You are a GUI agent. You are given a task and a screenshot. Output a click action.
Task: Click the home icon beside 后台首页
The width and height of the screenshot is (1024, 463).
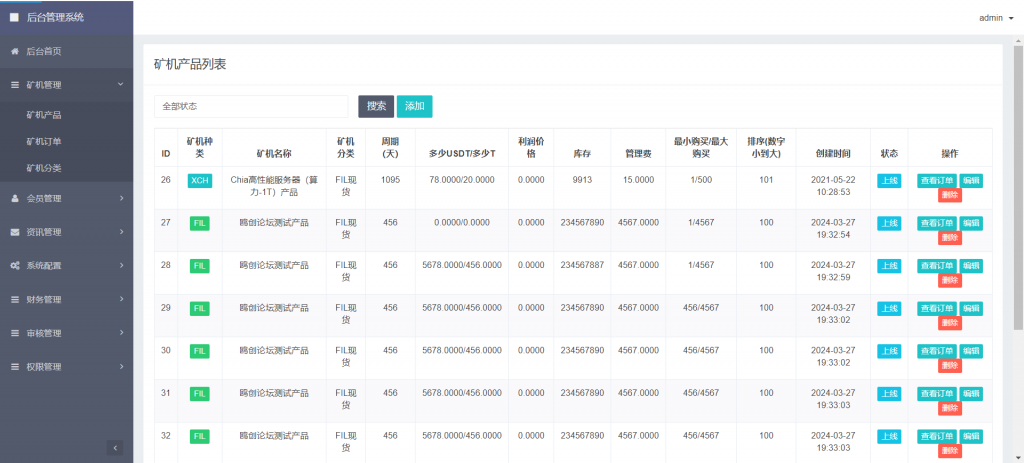click(x=14, y=51)
